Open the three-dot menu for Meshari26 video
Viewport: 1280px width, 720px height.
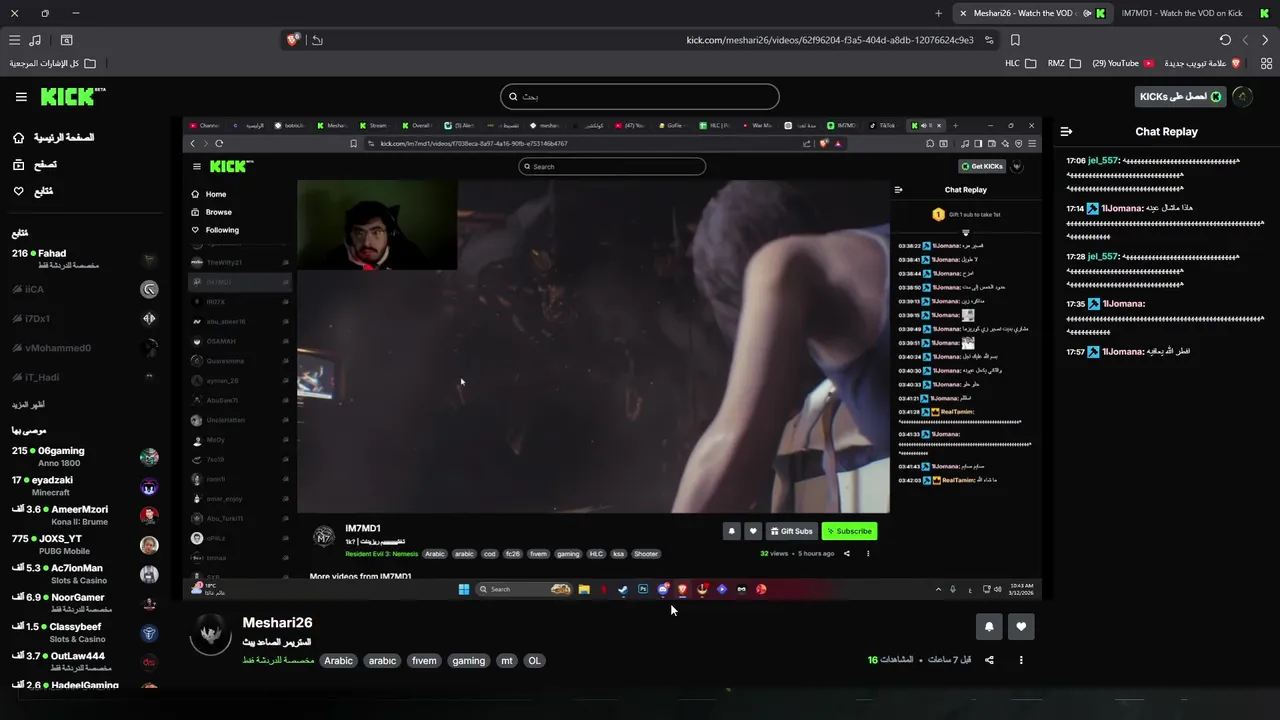pos(1021,660)
